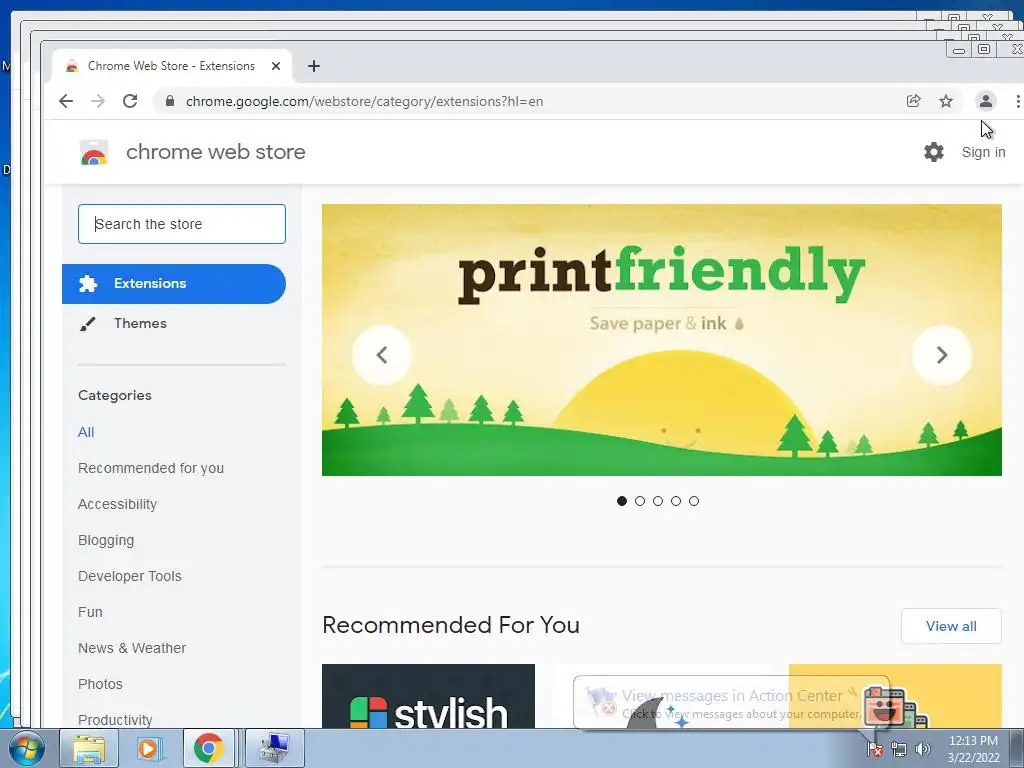Open the Fun category
Viewport: 1024px width, 768px height.
point(90,612)
